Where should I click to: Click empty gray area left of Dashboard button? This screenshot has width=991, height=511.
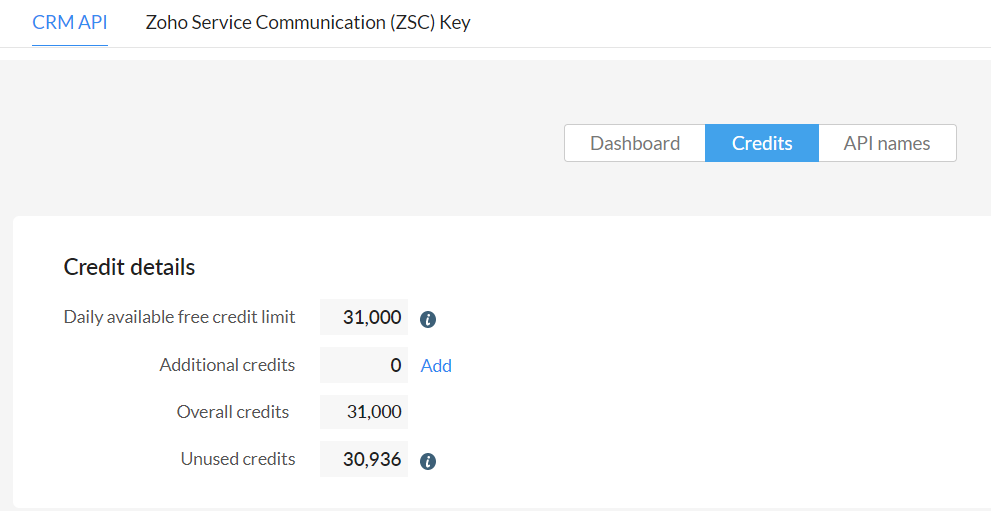coord(284,143)
